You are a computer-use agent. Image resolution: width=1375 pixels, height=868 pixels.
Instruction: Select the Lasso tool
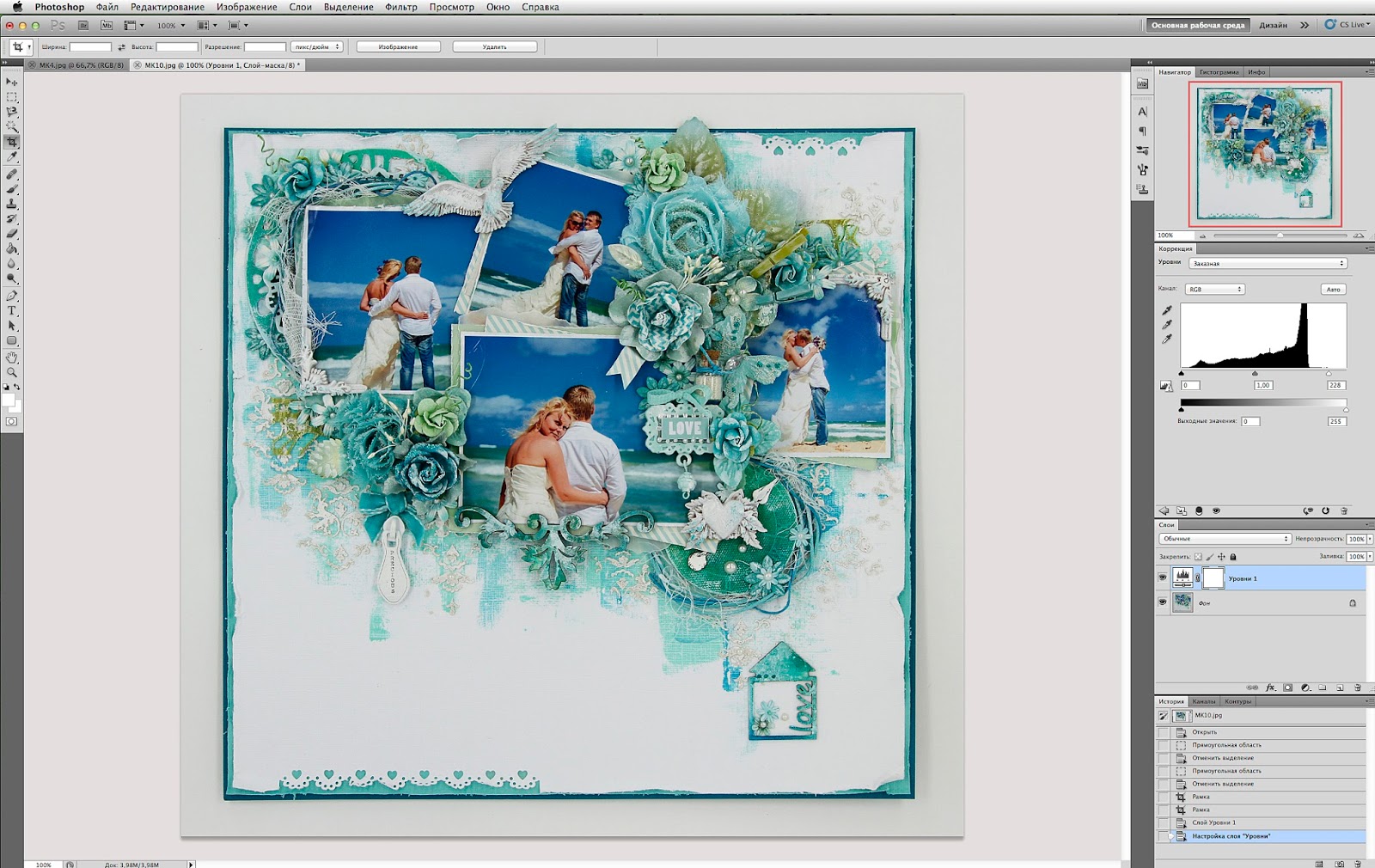(12, 112)
